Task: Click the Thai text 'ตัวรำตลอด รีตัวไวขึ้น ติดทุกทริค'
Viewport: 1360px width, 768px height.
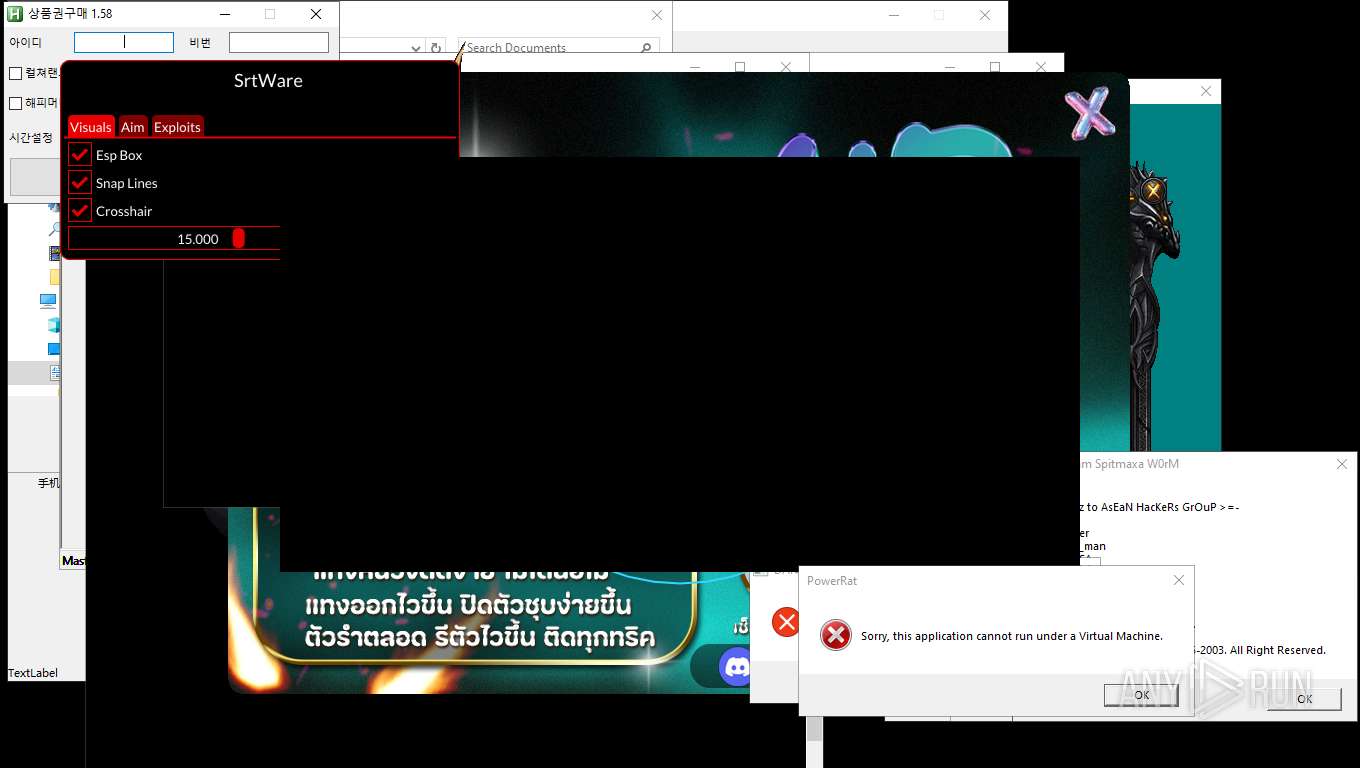Action: tap(480, 637)
